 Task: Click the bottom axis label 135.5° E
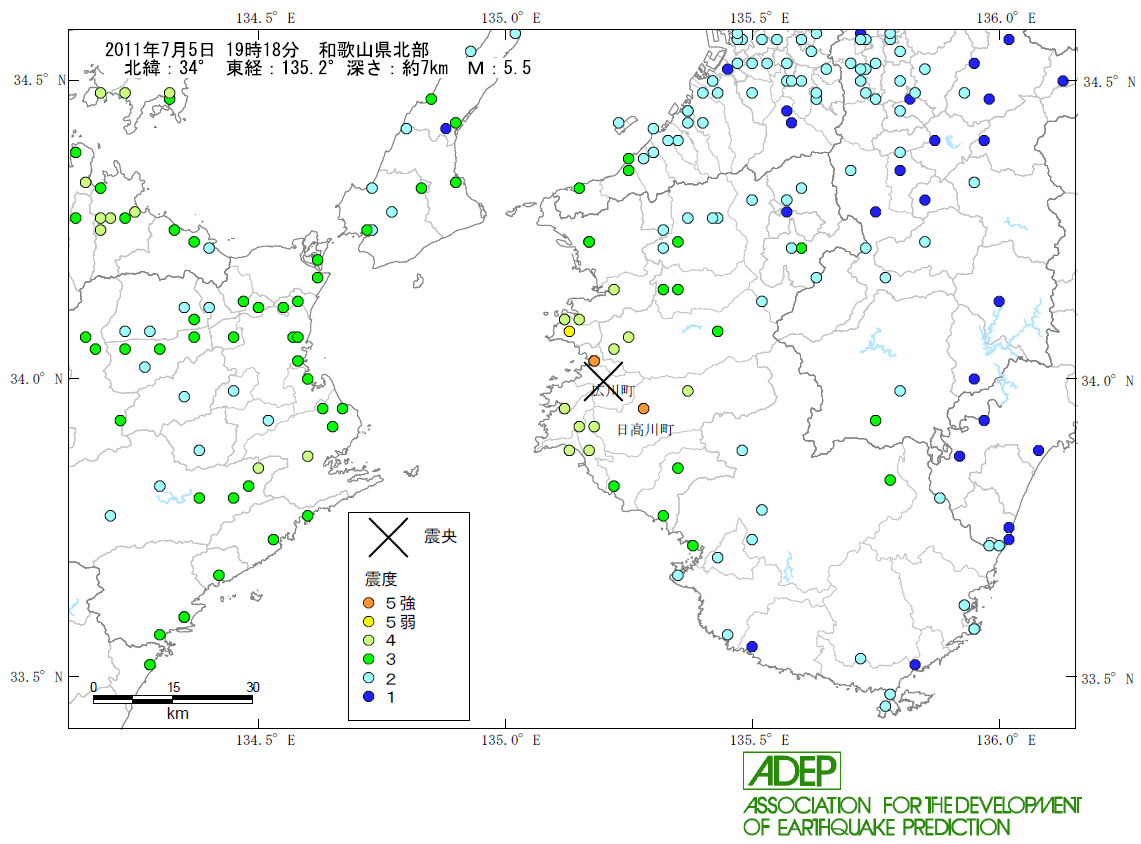[x=760, y=740]
